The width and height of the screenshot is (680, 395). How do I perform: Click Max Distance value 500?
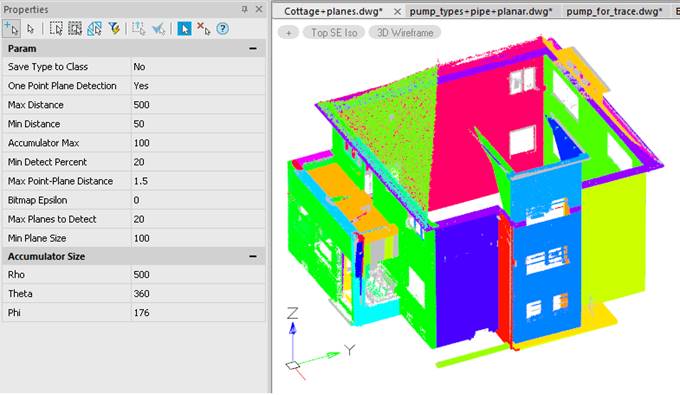pyautogui.click(x=198, y=105)
